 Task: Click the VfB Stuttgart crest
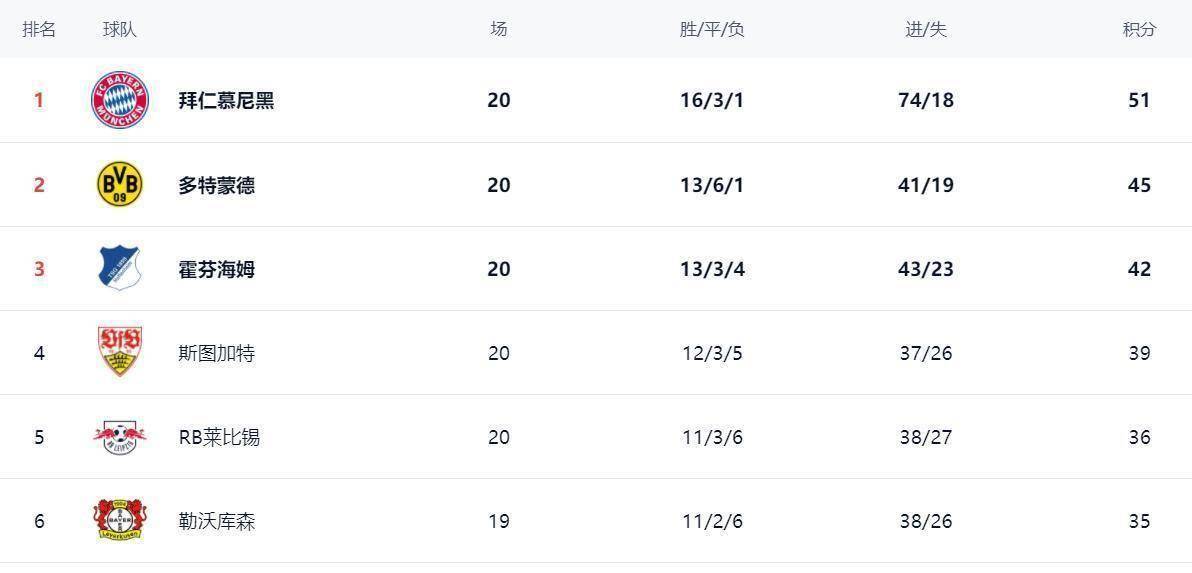(120, 352)
